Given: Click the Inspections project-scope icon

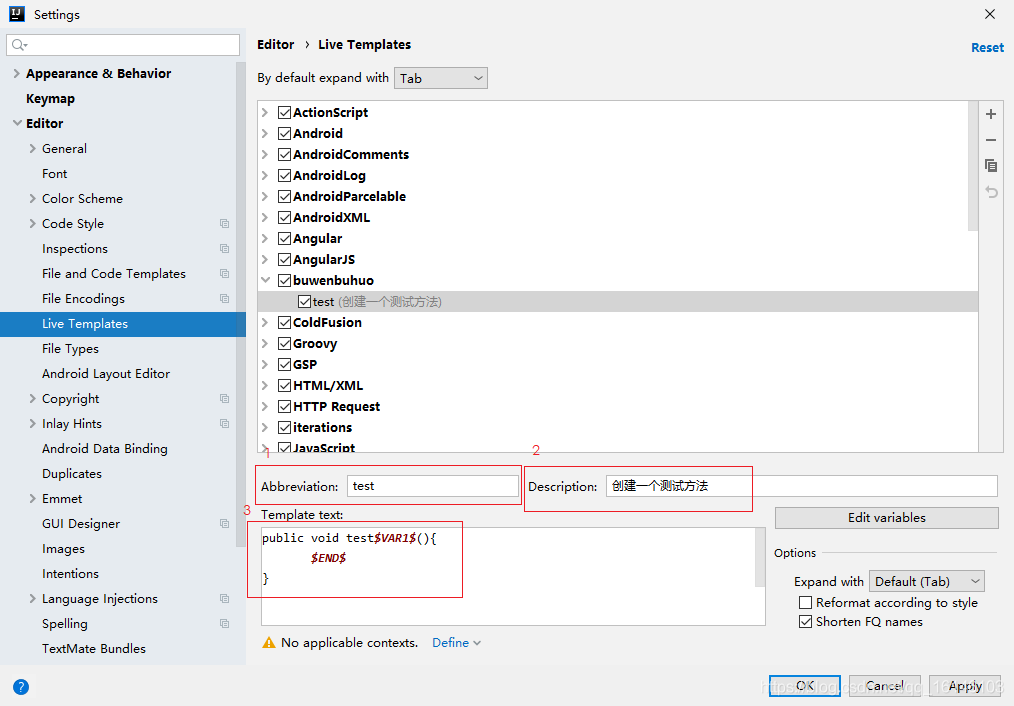Looking at the screenshot, I should tap(224, 248).
